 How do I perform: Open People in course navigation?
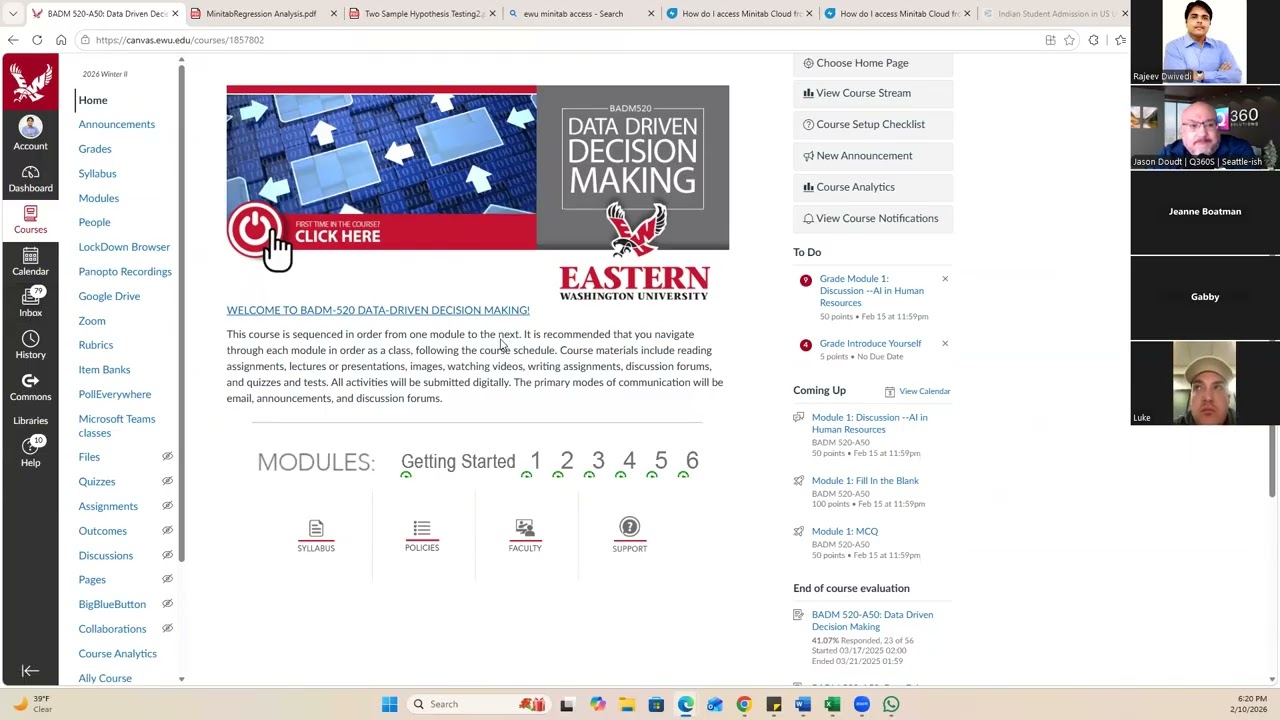[95, 222]
